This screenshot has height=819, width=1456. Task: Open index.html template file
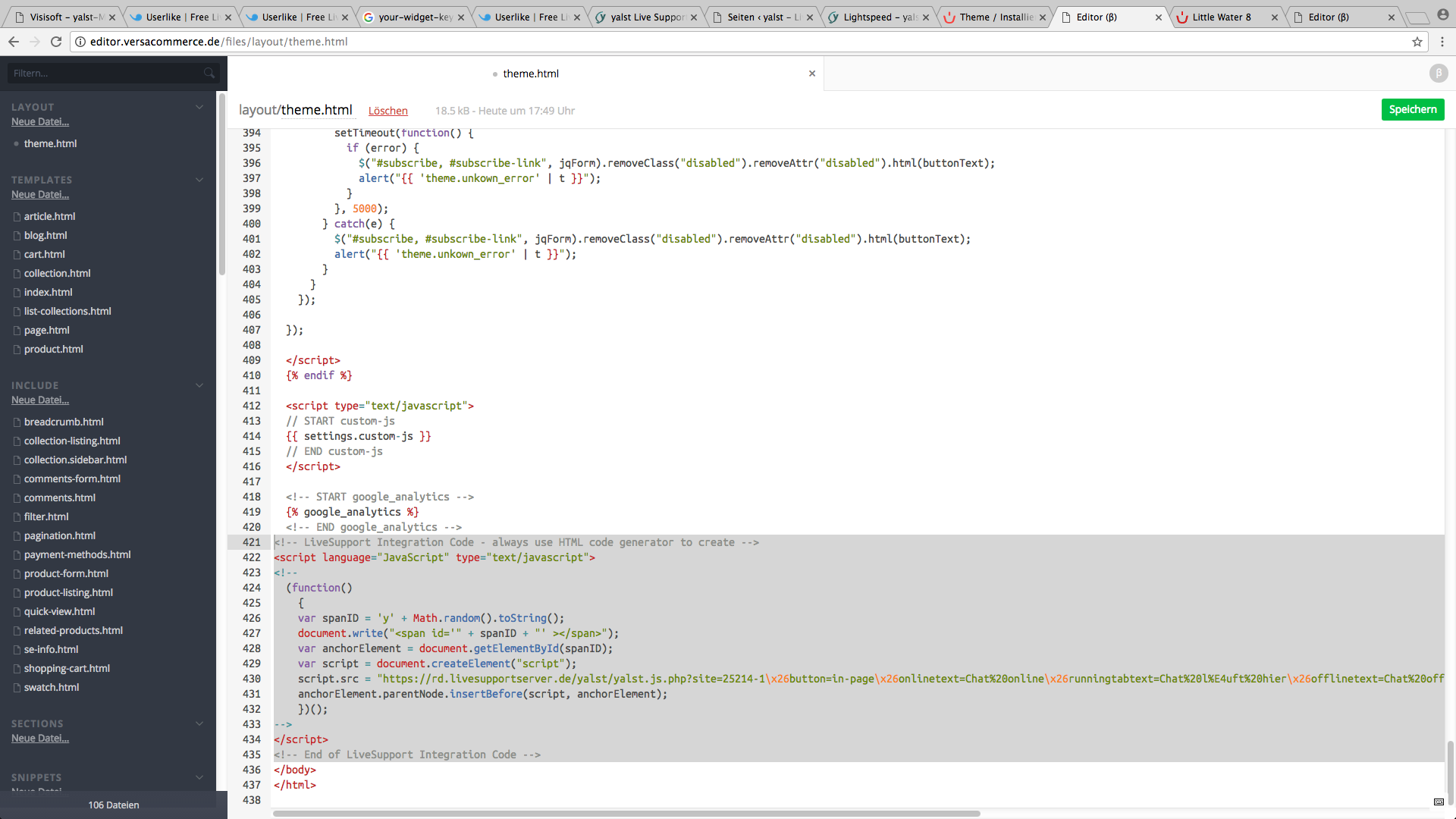pyautogui.click(x=48, y=293)
